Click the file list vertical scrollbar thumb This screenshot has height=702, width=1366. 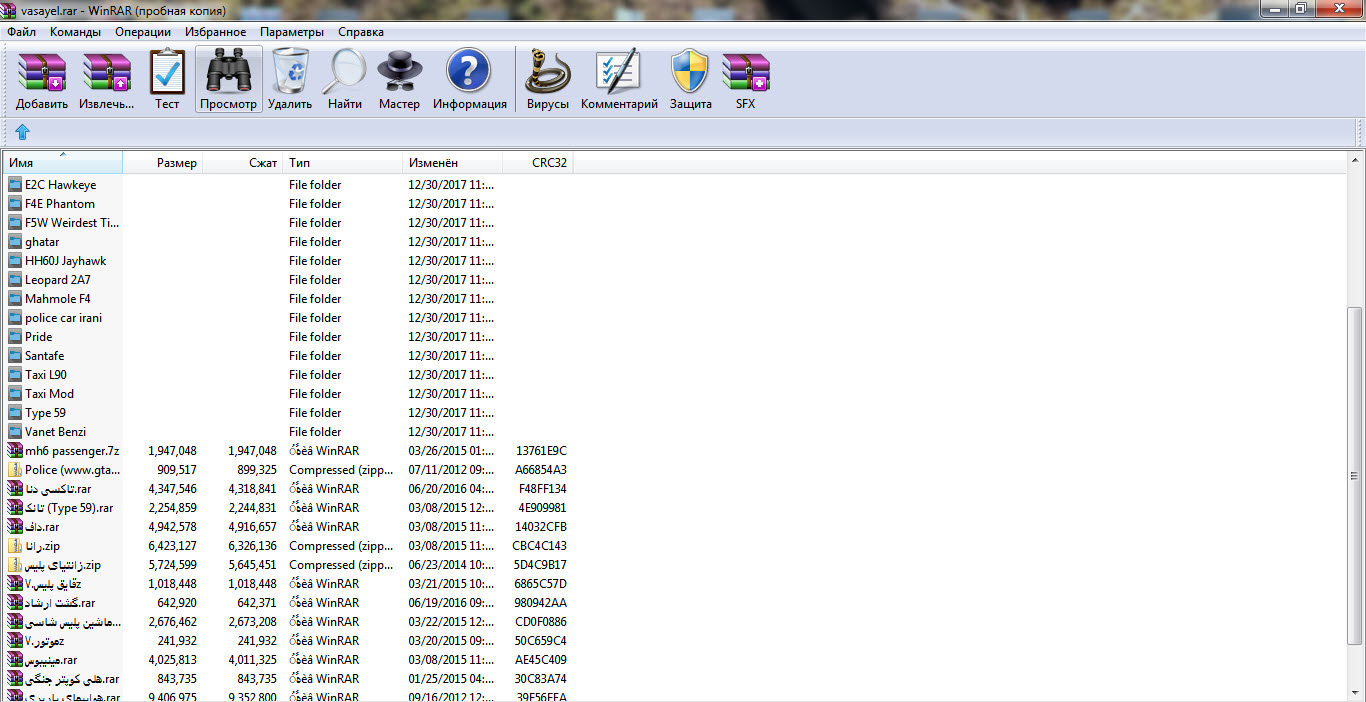(x=1356, y=476)
